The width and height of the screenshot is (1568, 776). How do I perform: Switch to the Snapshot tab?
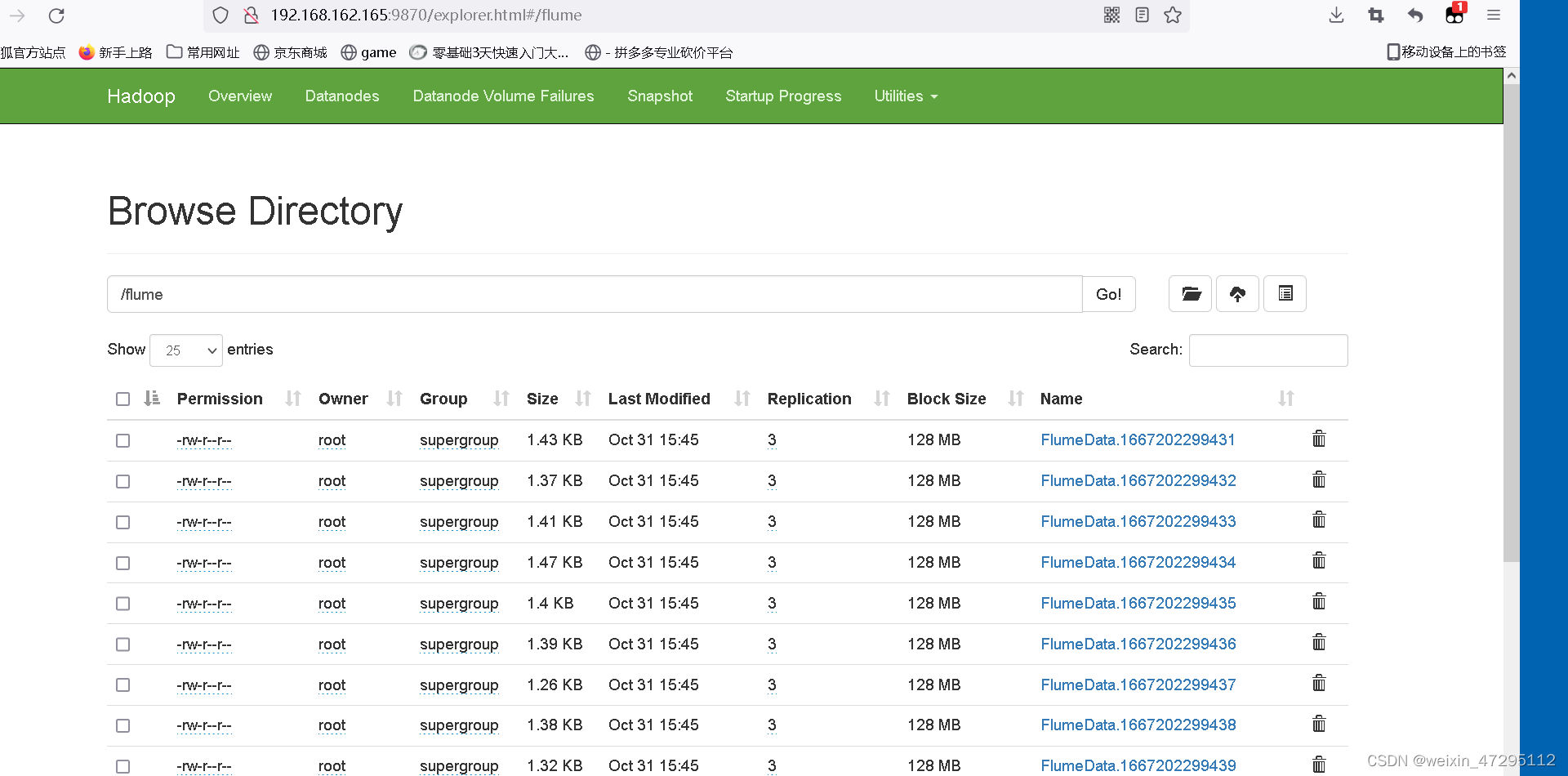pos(660,96)
